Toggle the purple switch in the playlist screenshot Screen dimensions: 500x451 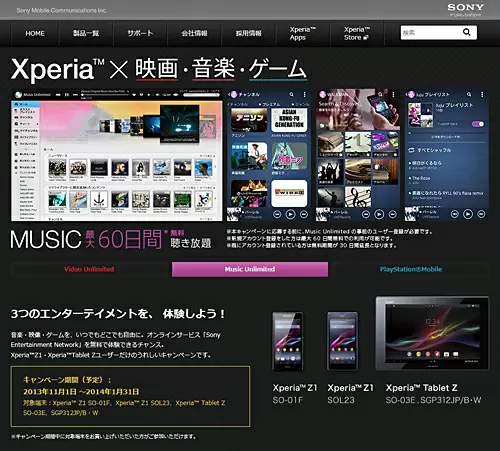[478, 124]
